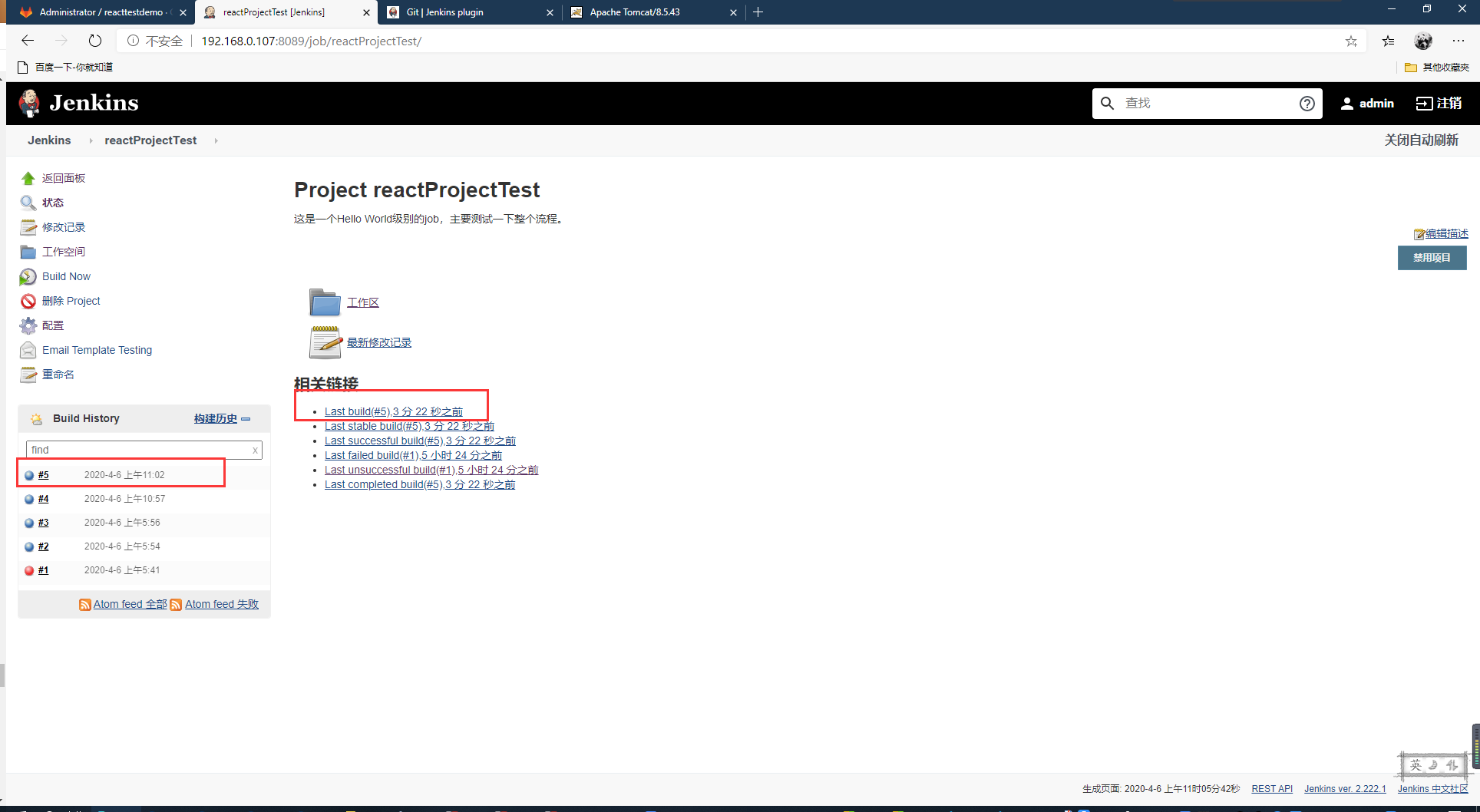Open the Jenkins ver. 2.222.1 footer link
Image resolution: width=1480 pixels, height=812 pixels.
coord(1345,789)
